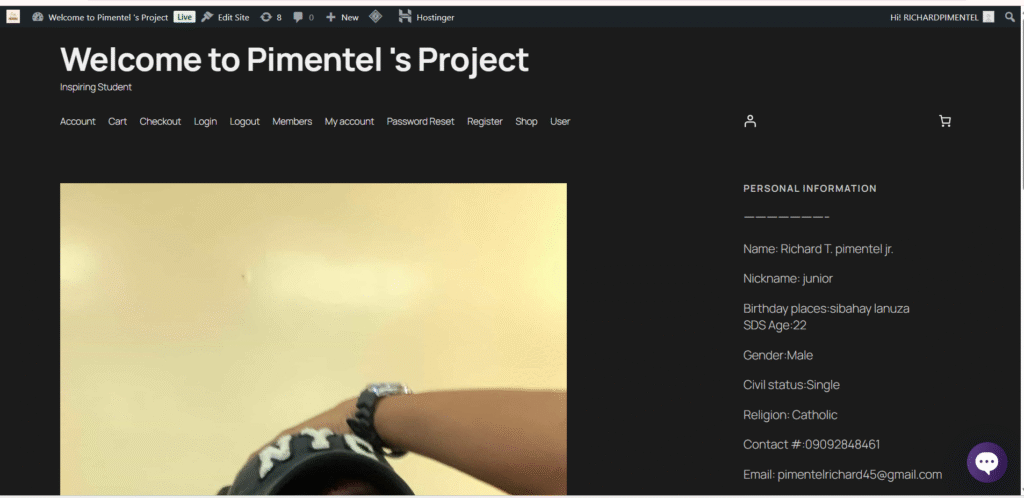Click the site dashboard icon at far left
Screen dimensions: 1024x498
(x=13, y=17)
